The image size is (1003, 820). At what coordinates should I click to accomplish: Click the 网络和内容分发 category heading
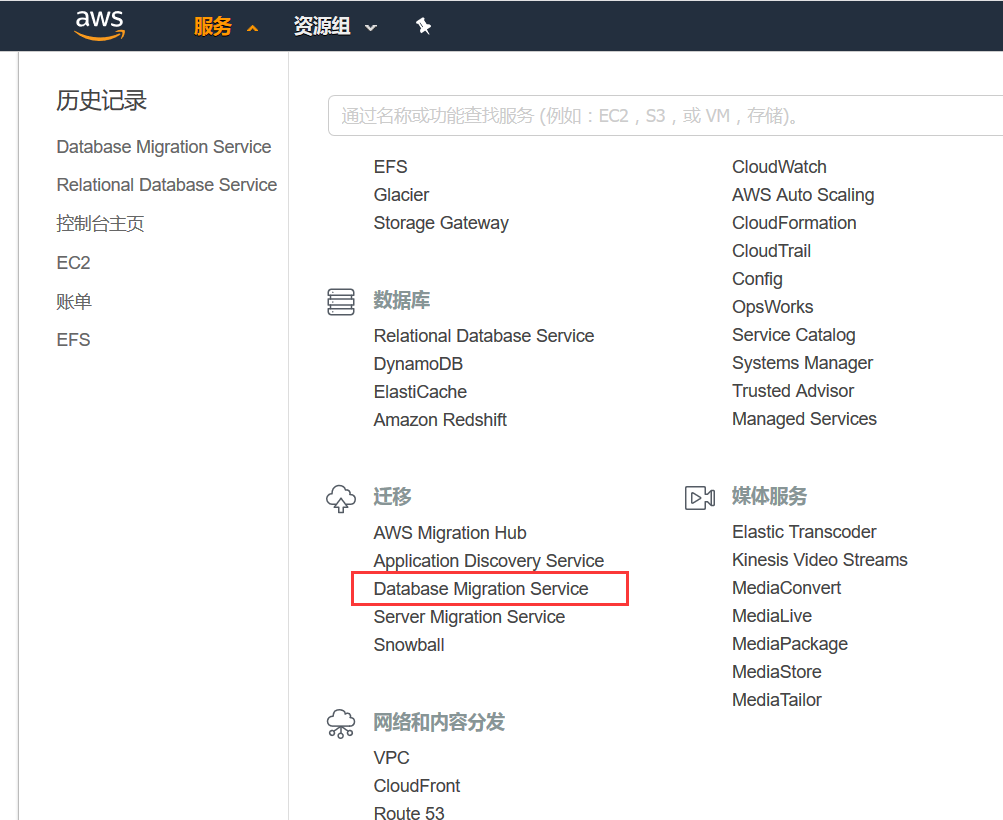tap(439, 723)
